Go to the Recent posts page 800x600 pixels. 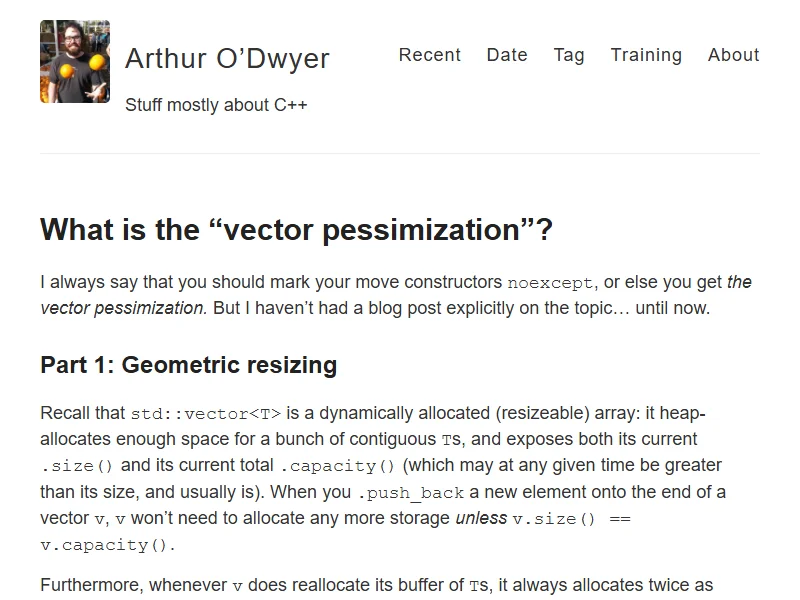click(430, 55)
